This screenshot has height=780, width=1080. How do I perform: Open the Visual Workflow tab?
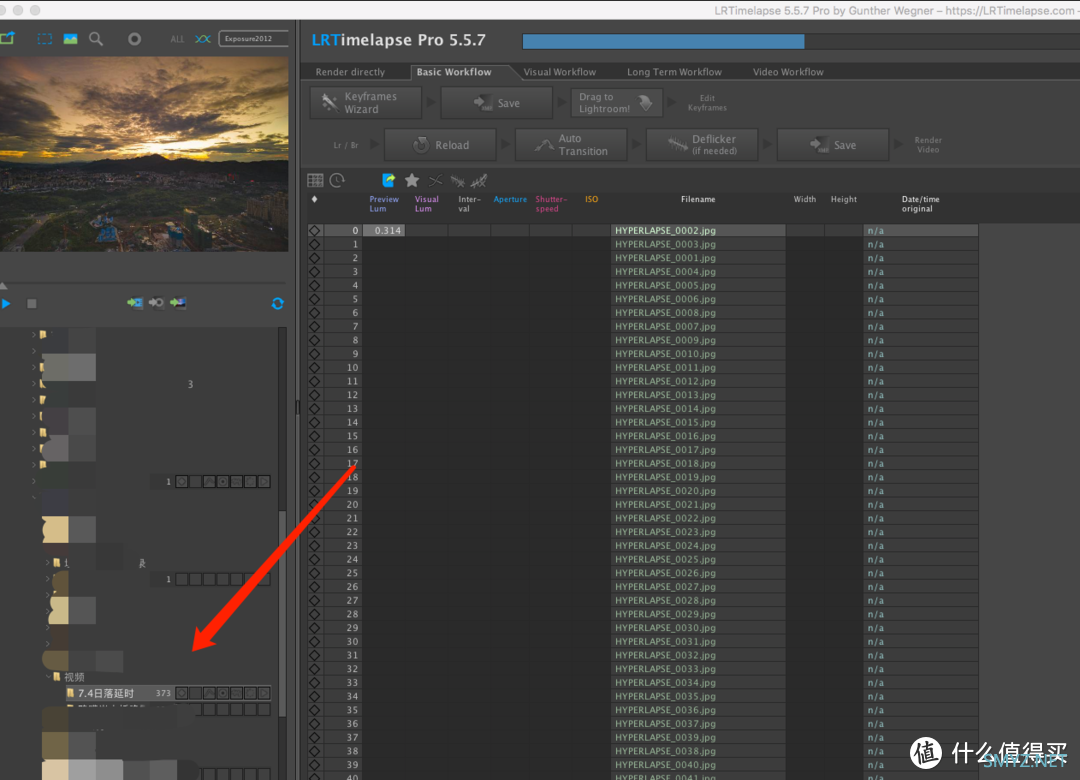pos(559,72)
